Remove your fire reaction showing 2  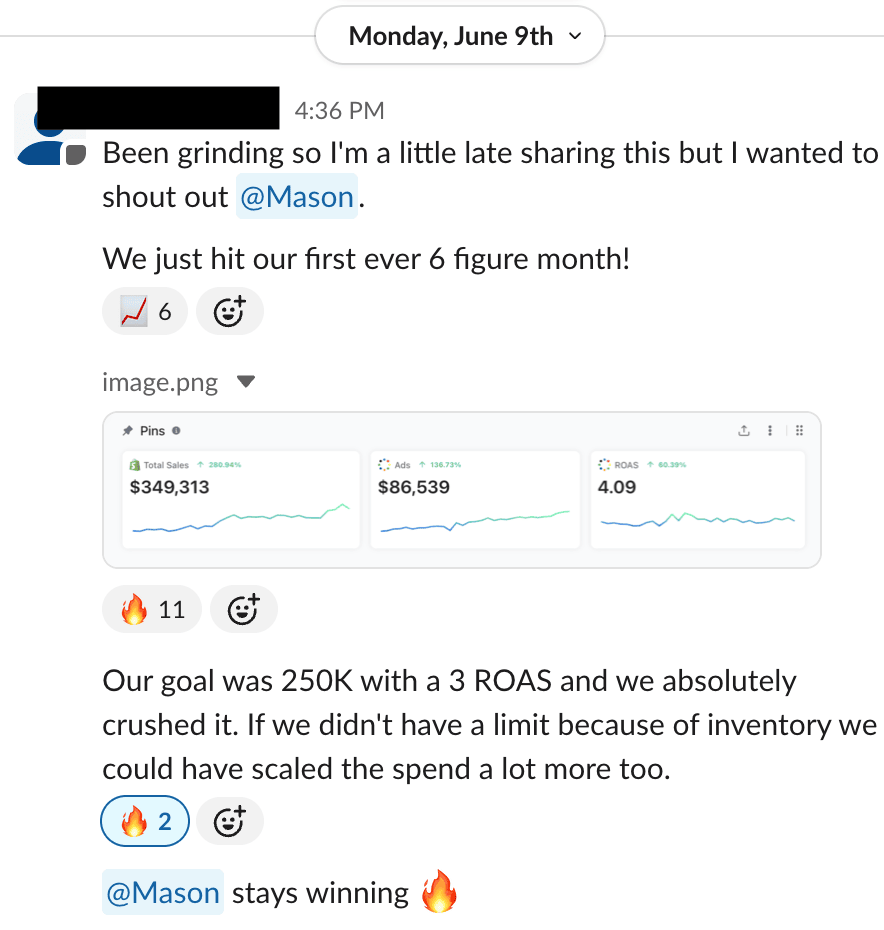(147, 822)
